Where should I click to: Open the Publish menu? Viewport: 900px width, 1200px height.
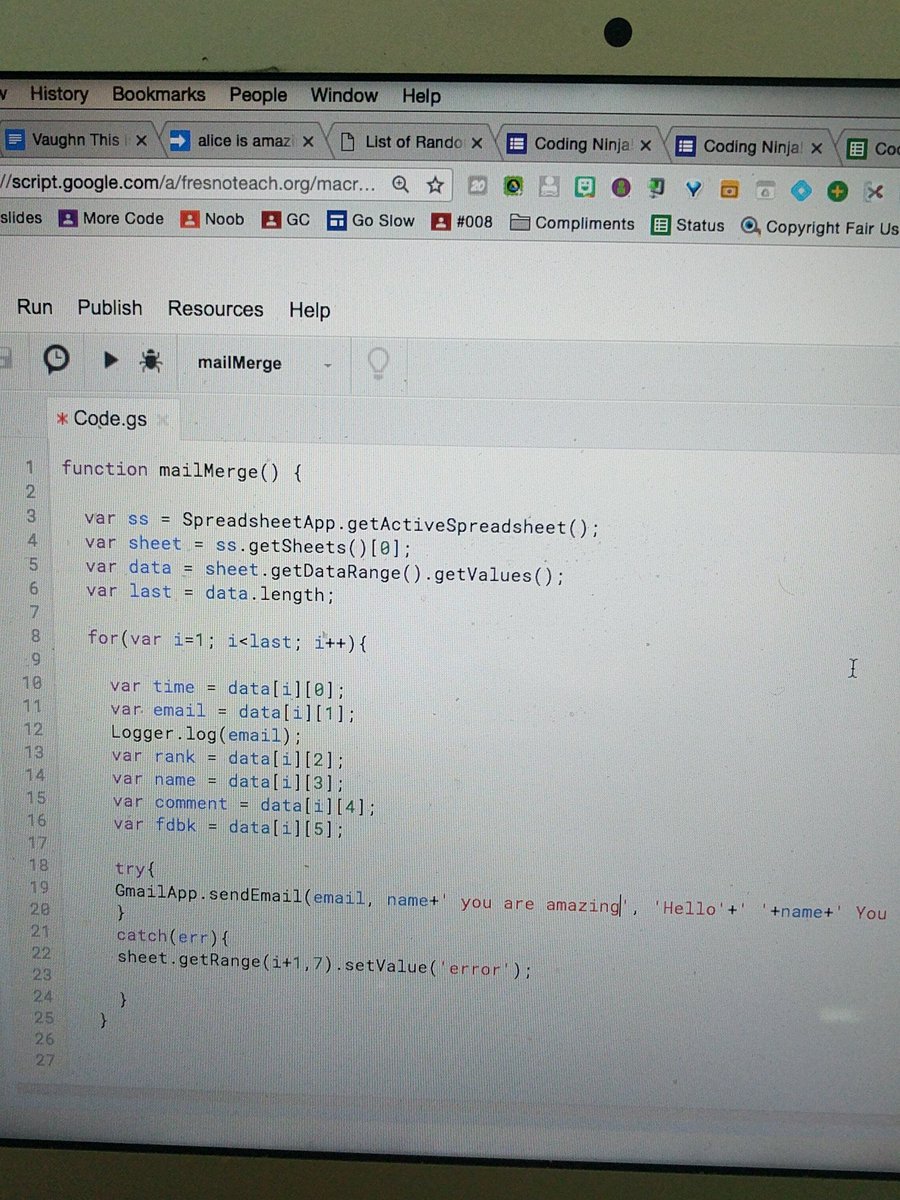tap(109, 308)
